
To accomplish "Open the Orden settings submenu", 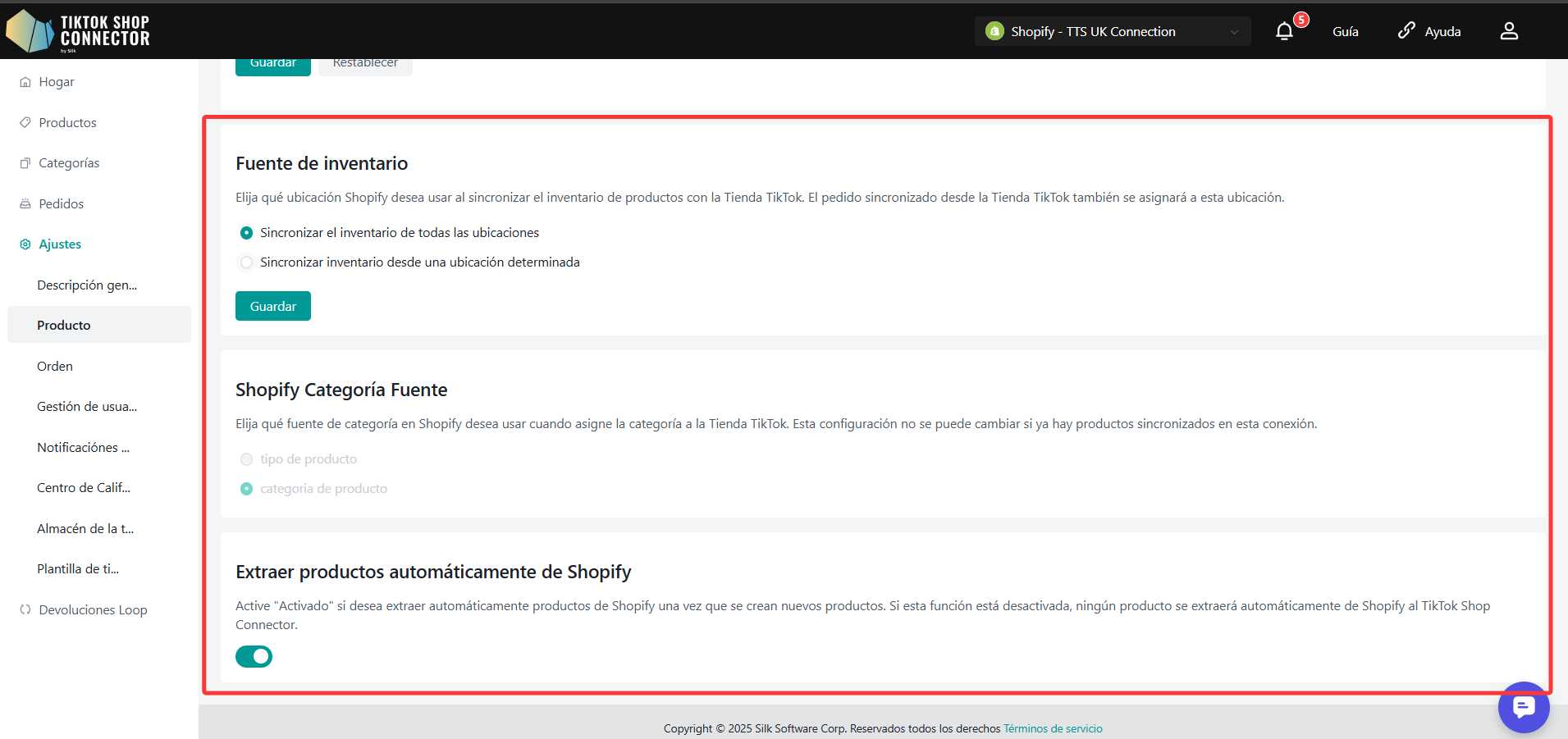I will tap(55, 366).
